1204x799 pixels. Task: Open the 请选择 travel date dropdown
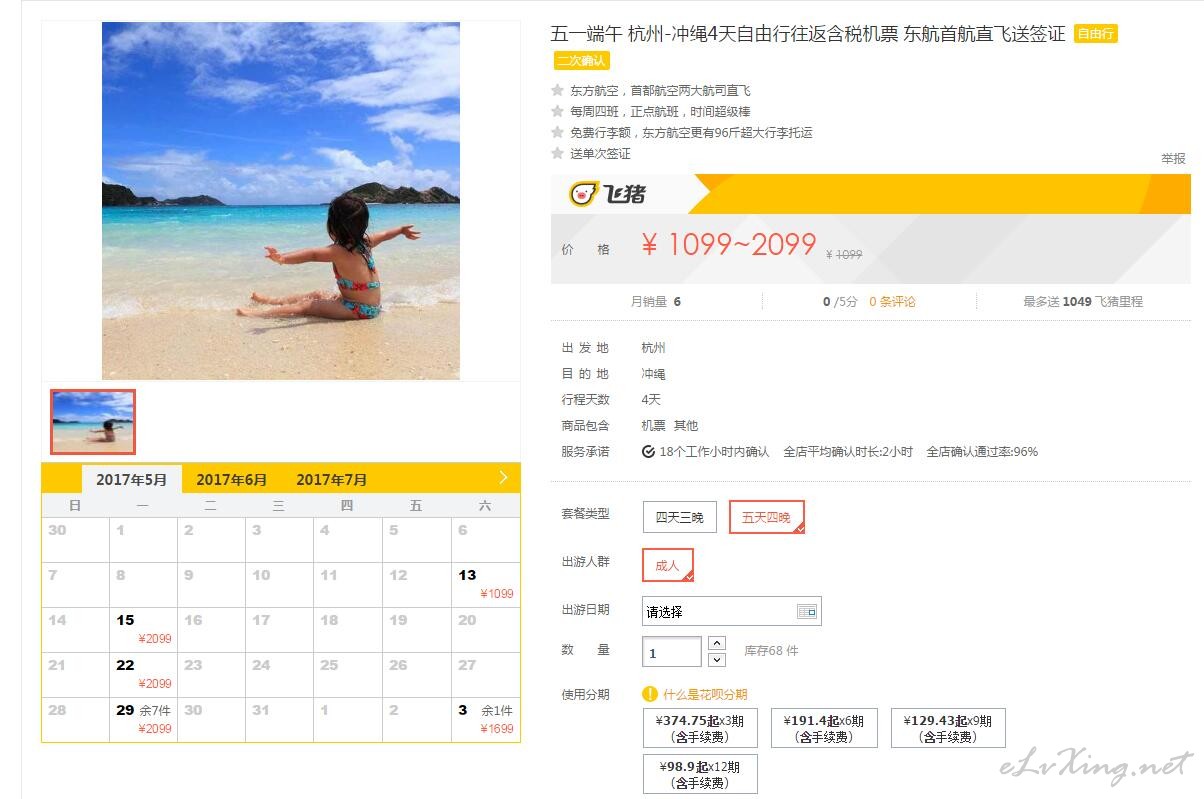731,611
